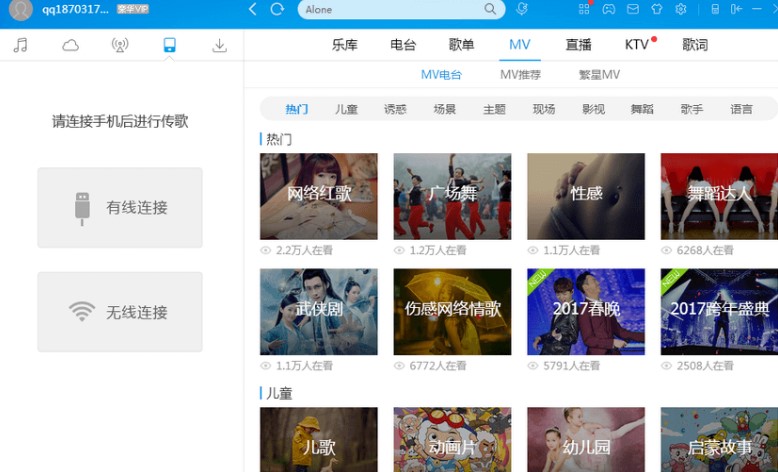Viewport: 778px width, 472px height.
Task: Open the 乐库 tab
Action: coord(345,45)
